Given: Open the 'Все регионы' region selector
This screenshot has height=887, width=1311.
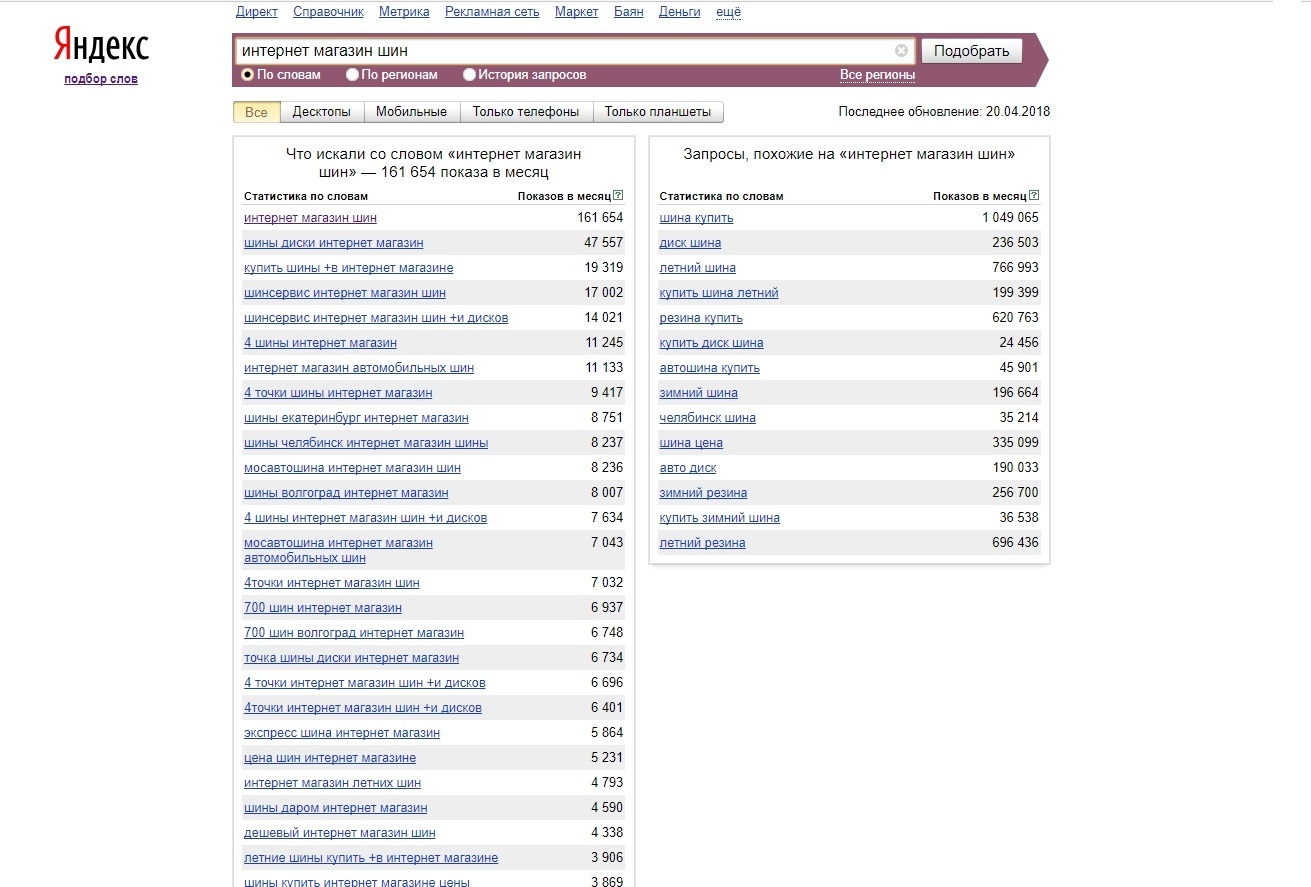Looking at the screenshot, I should coord(877,75).
